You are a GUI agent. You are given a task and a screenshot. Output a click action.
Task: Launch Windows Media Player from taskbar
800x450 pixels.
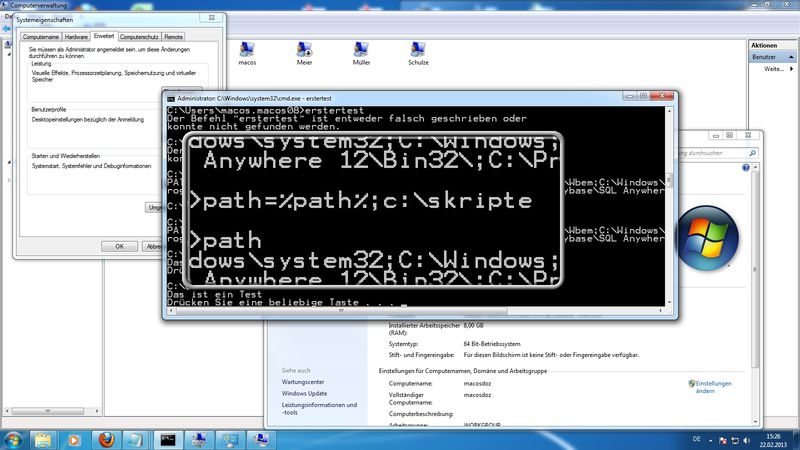point(76,438)
